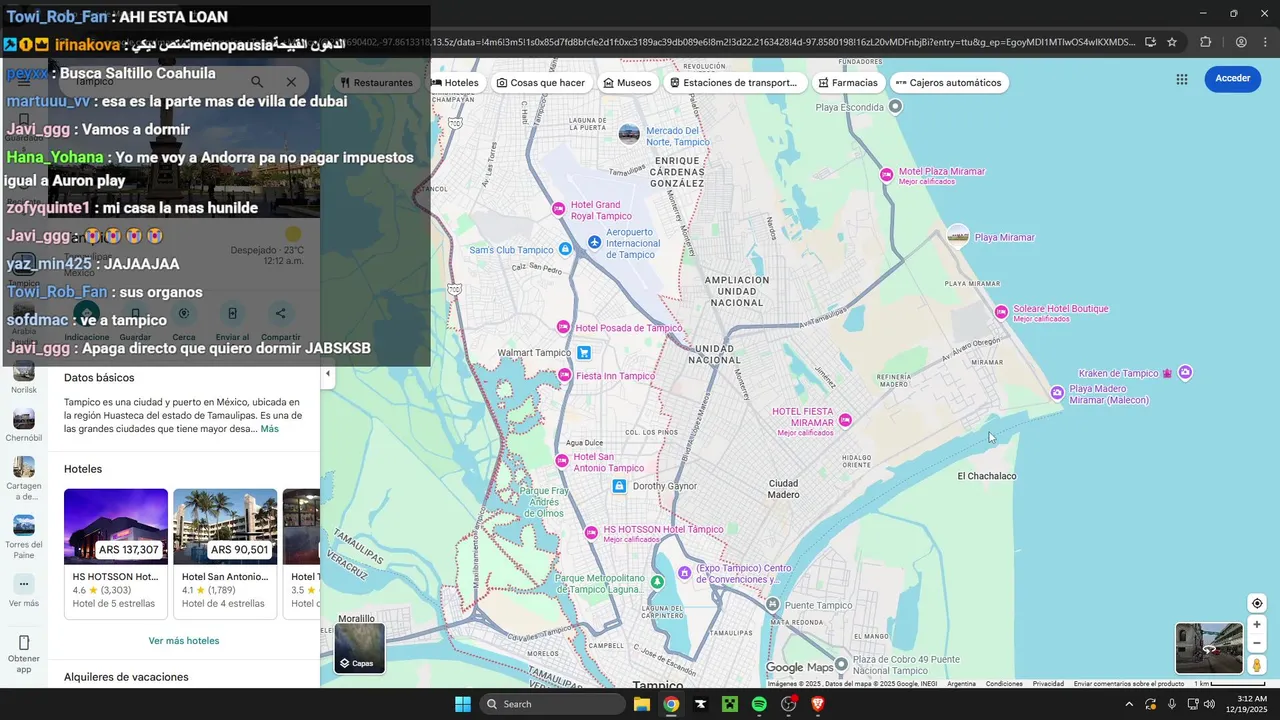Zoom out of the map
This screenshot has width=1280, height=720.
coord(1257,643)
